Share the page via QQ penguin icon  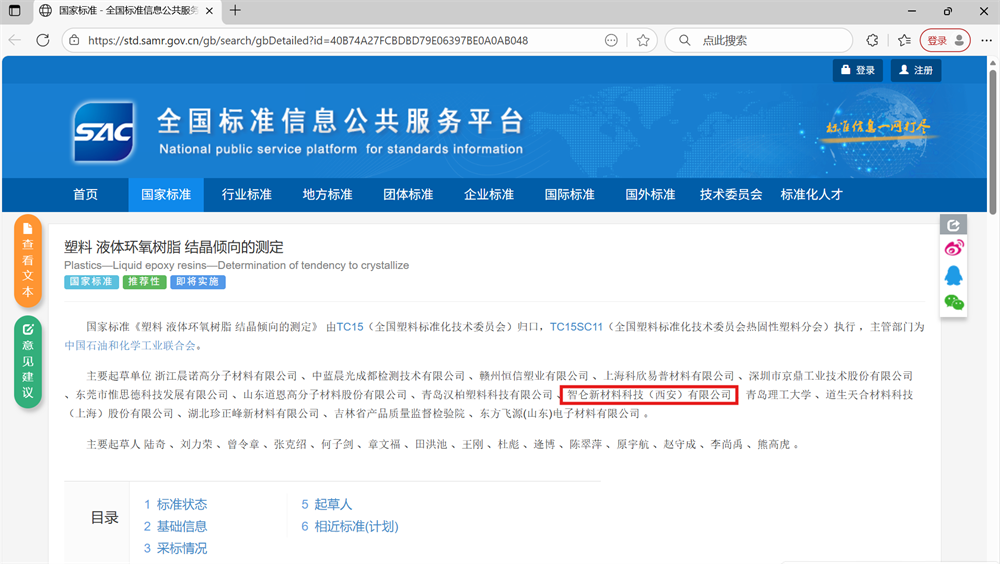coord(954,275)
